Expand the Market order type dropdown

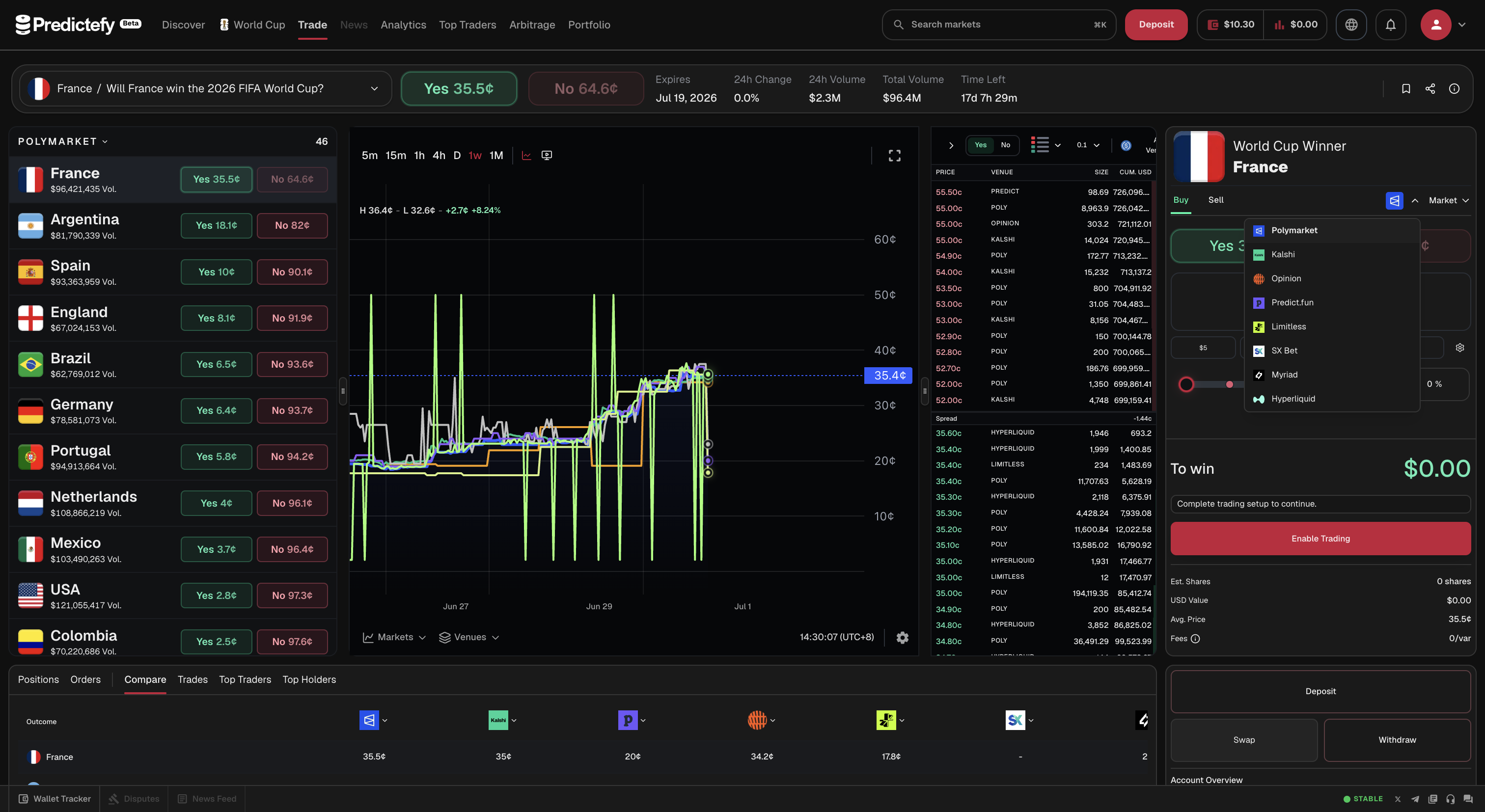(1448, 201)
